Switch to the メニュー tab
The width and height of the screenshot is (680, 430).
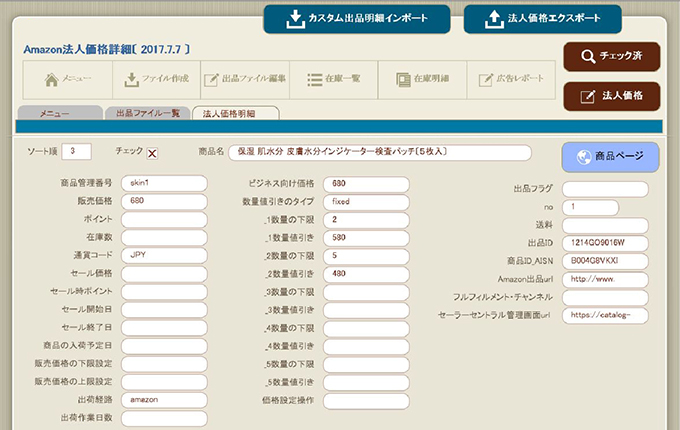[x=60, y=113]
